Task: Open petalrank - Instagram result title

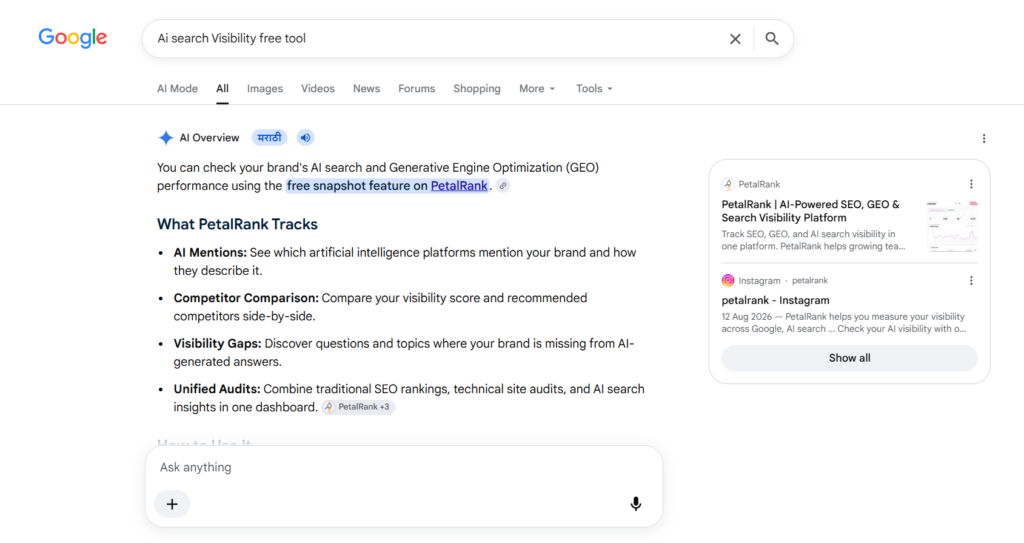Action: click(775, 301)
